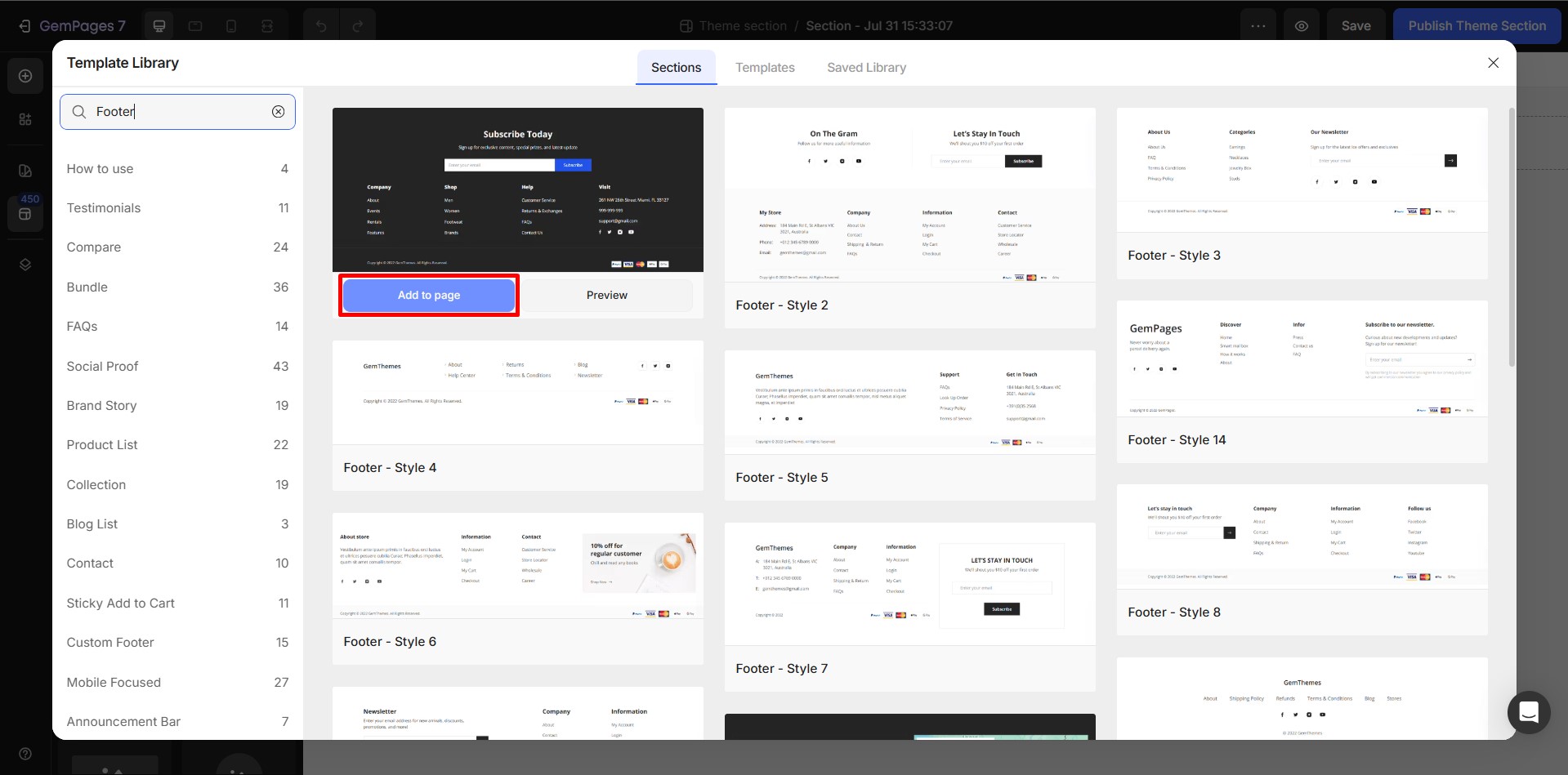Open the live chat bubble
The height and width of the screenshot is (775, 1568).
pos(1528,712)
